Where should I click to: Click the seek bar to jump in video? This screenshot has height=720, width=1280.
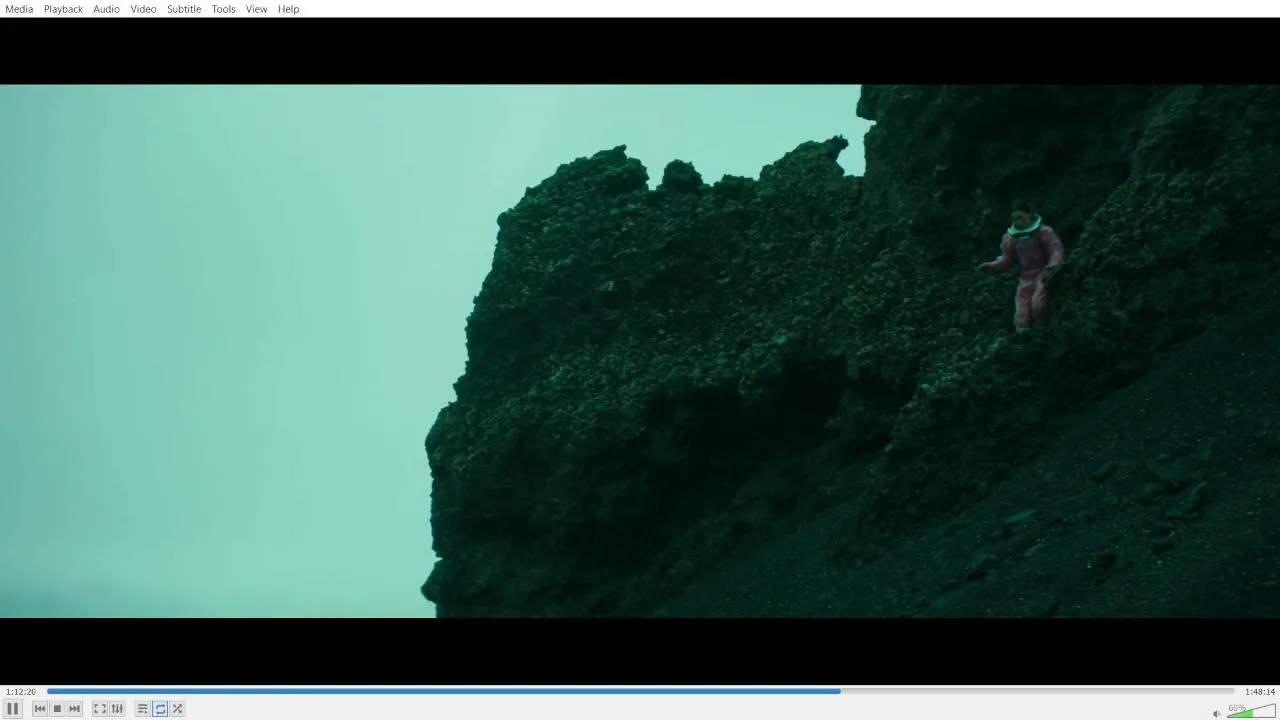(640, 691)
